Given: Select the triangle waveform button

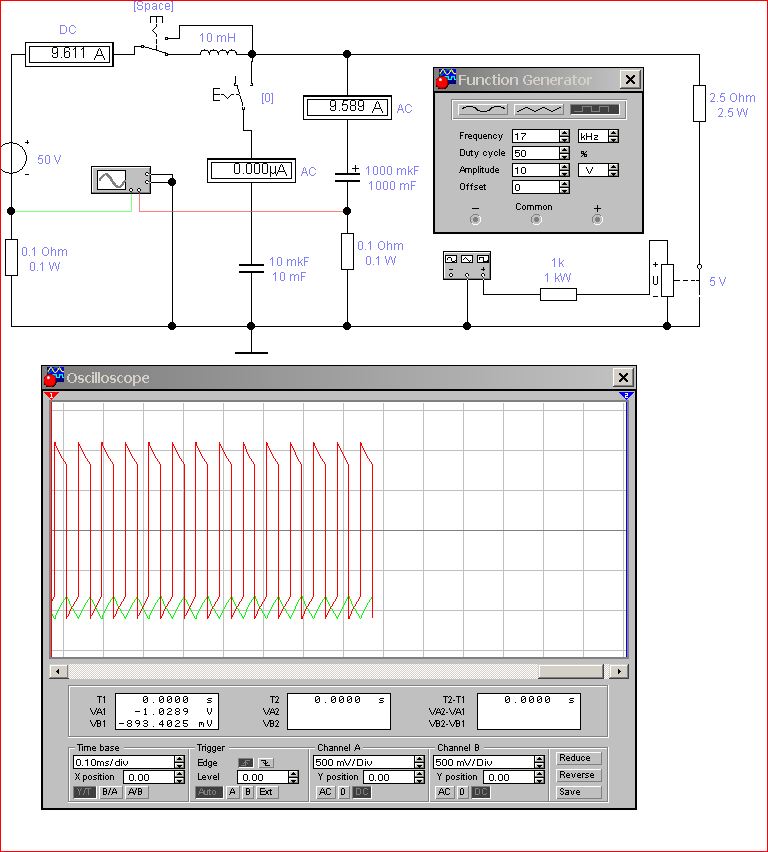Looking at the screenshot, I should click(538, 109).
